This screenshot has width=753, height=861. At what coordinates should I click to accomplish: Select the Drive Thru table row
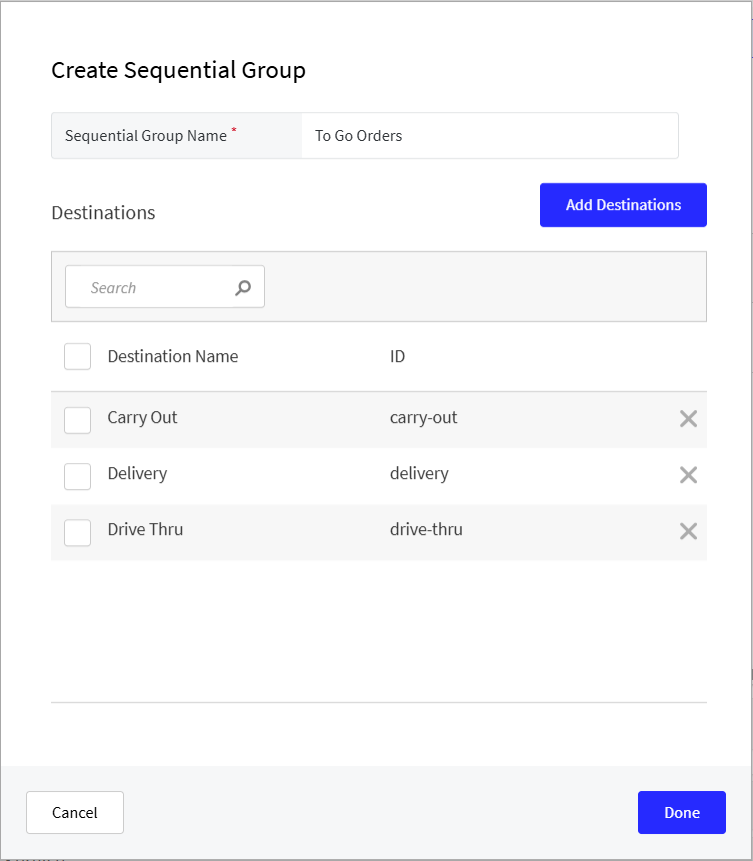pyautogui.click(x=300, y=531)
